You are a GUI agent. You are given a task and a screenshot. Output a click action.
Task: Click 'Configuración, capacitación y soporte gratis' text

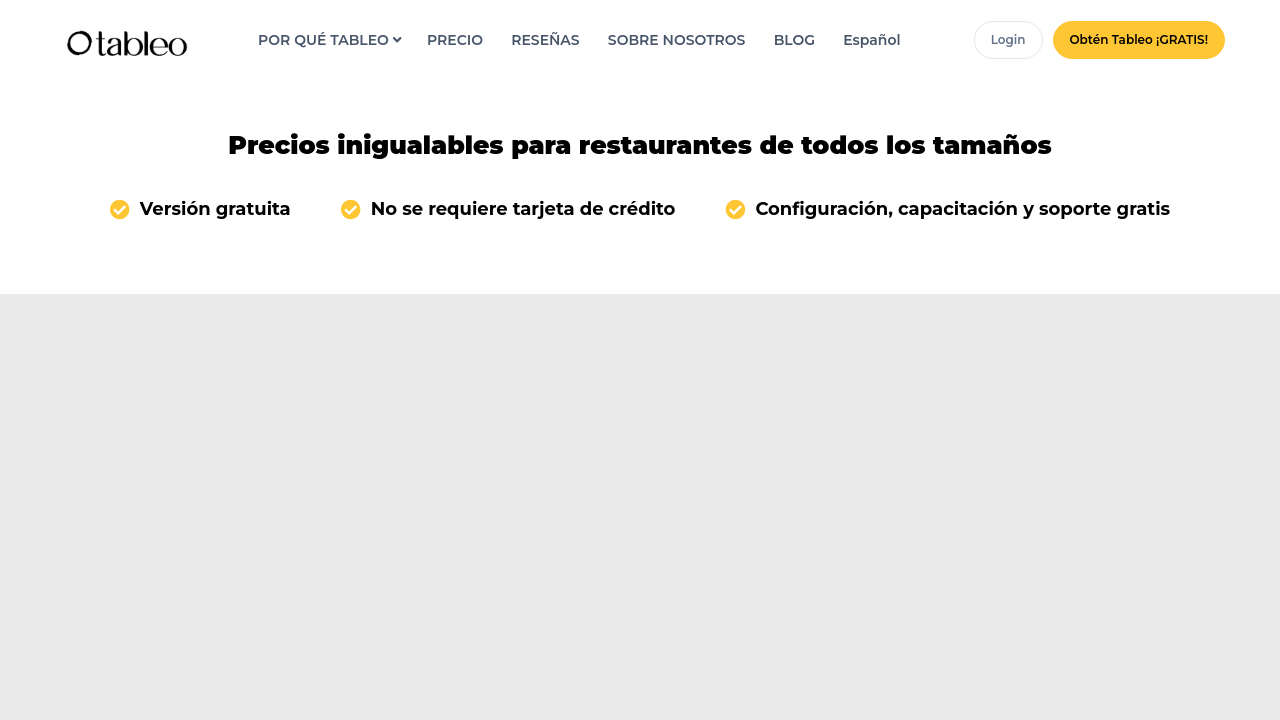pyautogui.click(x=962, y=209)
